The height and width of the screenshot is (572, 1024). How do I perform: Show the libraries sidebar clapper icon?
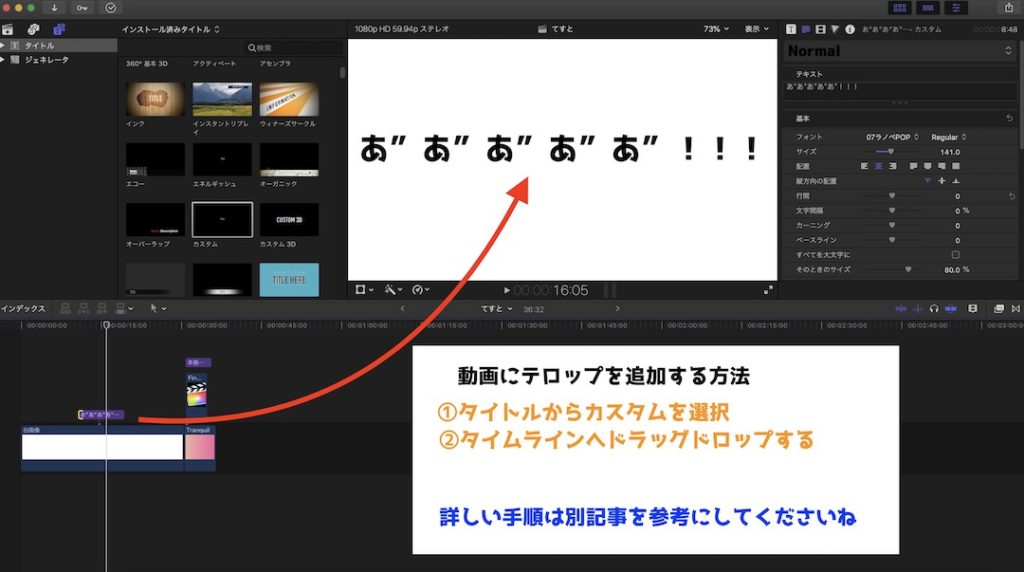[x=8, y=29]
